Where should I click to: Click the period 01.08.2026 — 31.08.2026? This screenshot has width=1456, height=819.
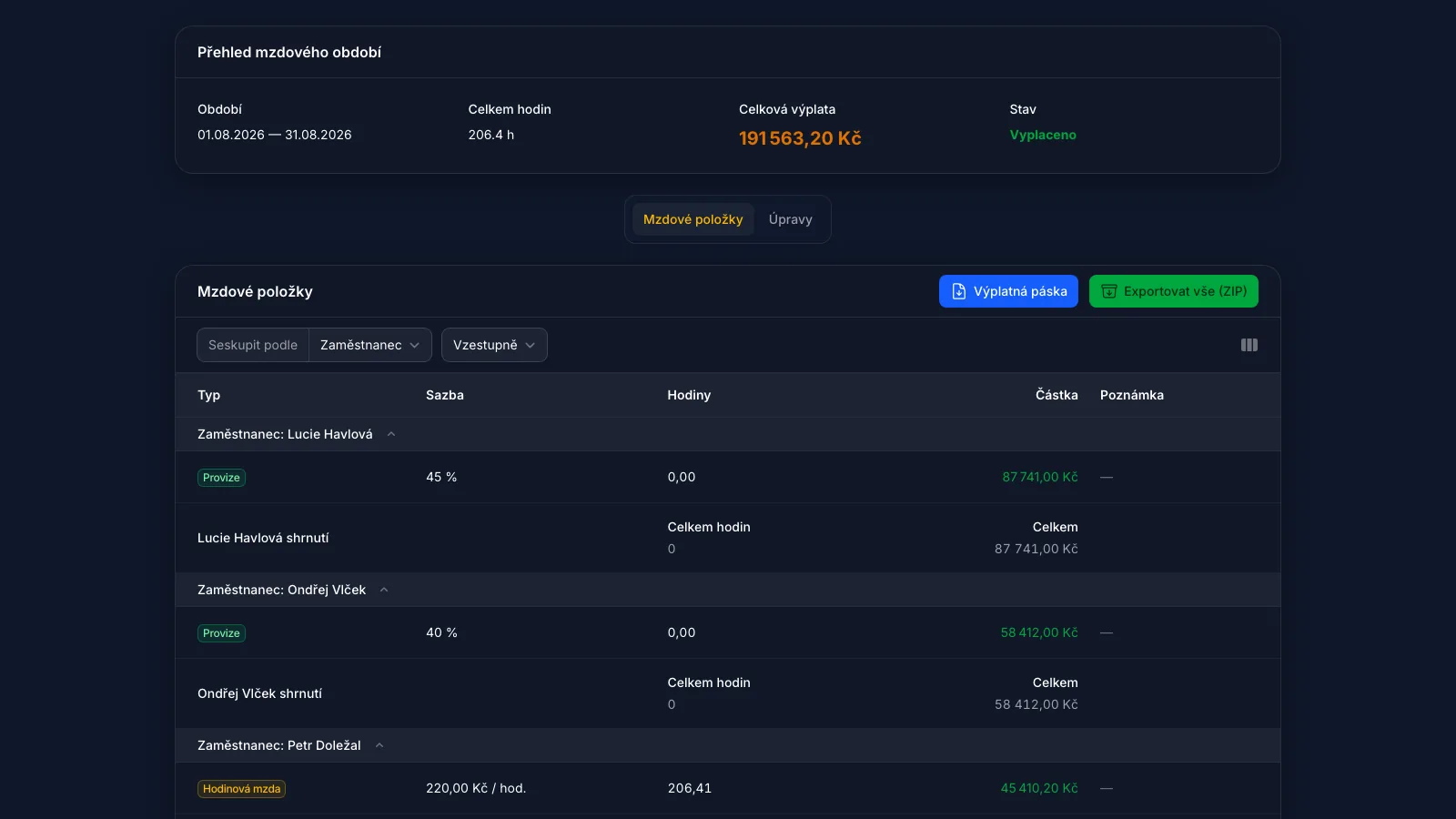(x=275, y=135)
